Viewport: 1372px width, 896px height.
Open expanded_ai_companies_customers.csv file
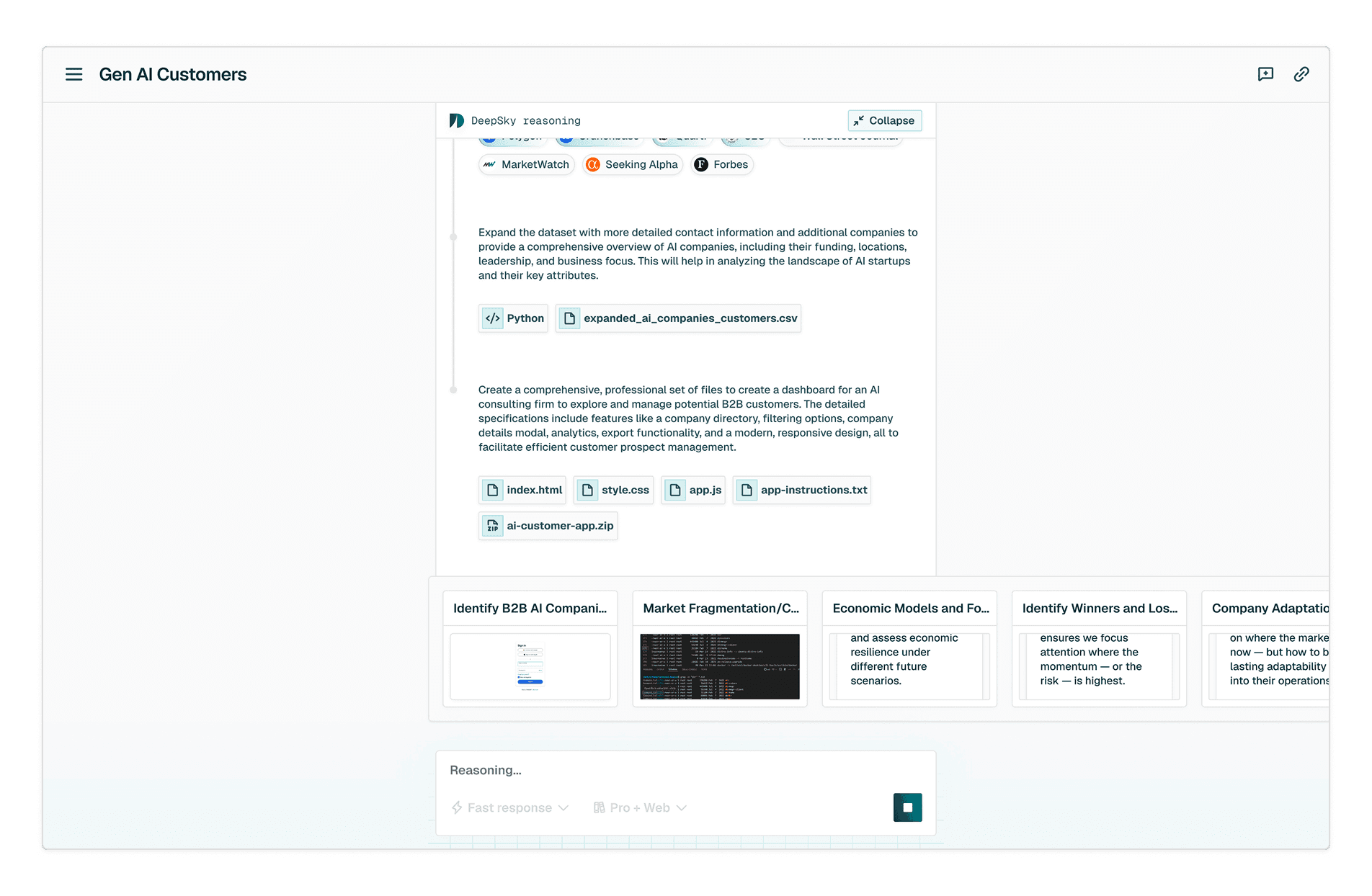[x=678, y=318]
